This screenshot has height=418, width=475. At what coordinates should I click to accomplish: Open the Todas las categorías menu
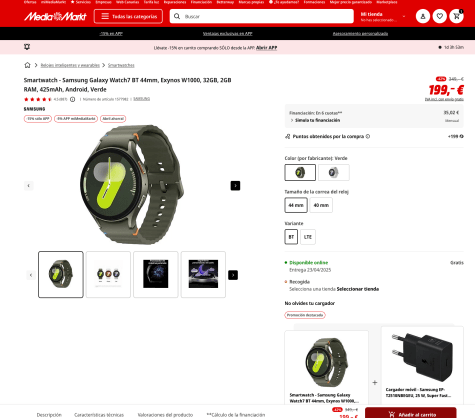point(128,16)
